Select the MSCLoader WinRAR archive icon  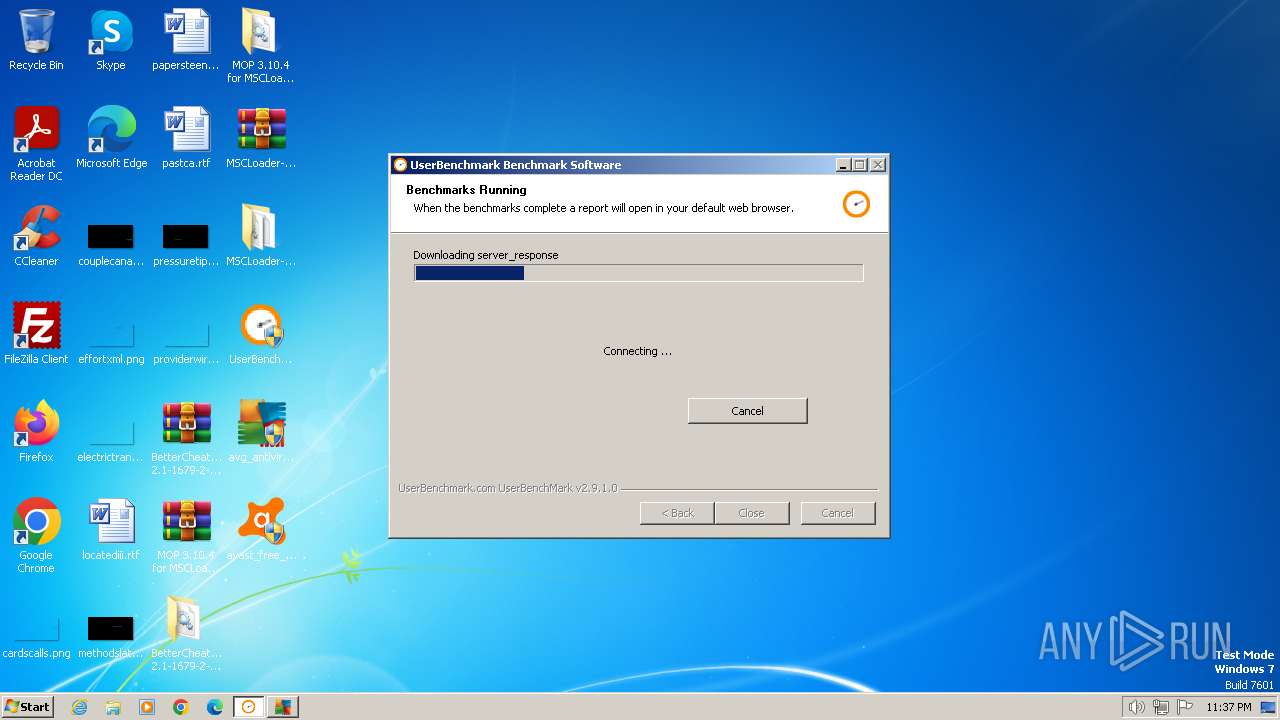(260, 138)
